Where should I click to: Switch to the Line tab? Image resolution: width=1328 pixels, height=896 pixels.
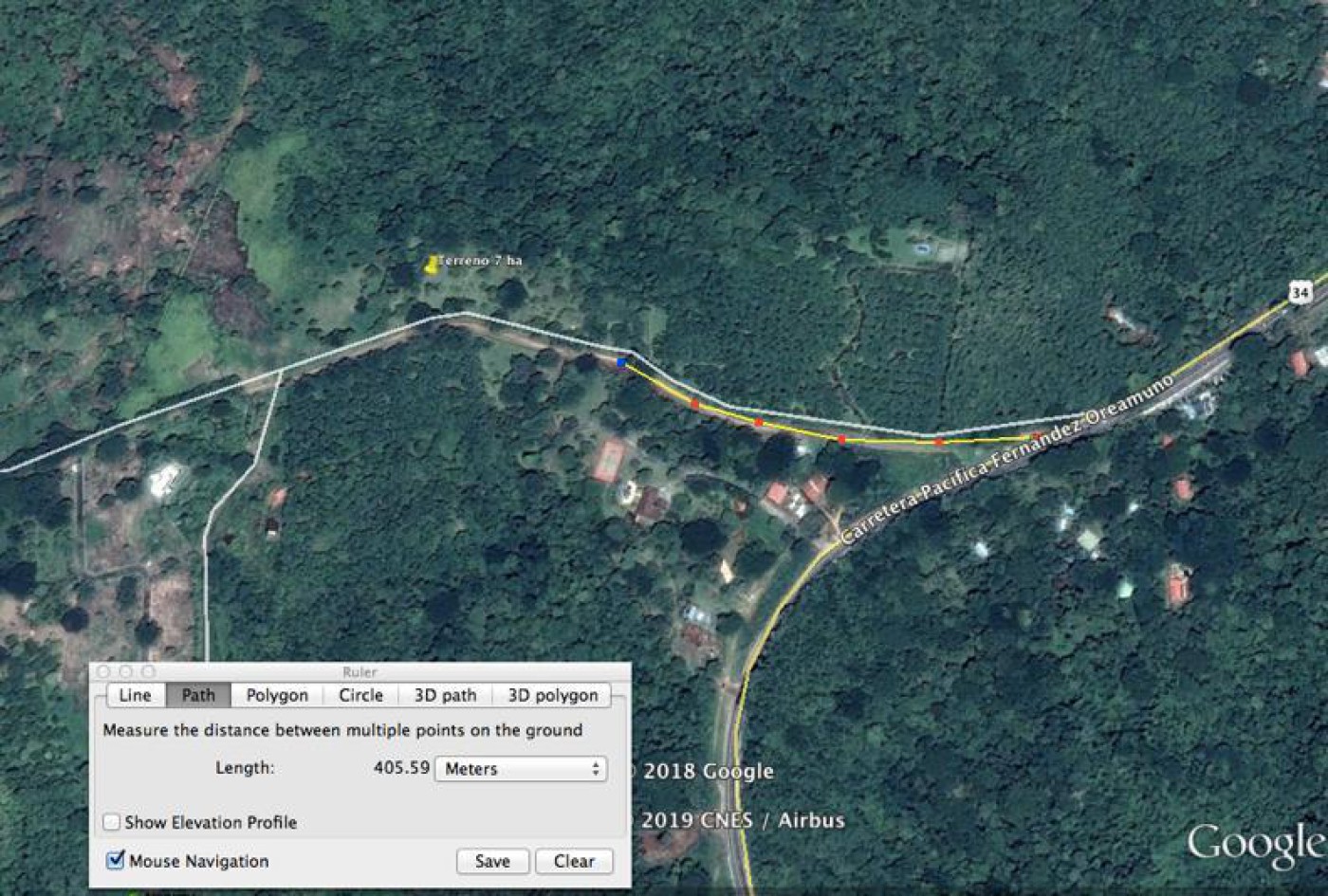[135, 695]
